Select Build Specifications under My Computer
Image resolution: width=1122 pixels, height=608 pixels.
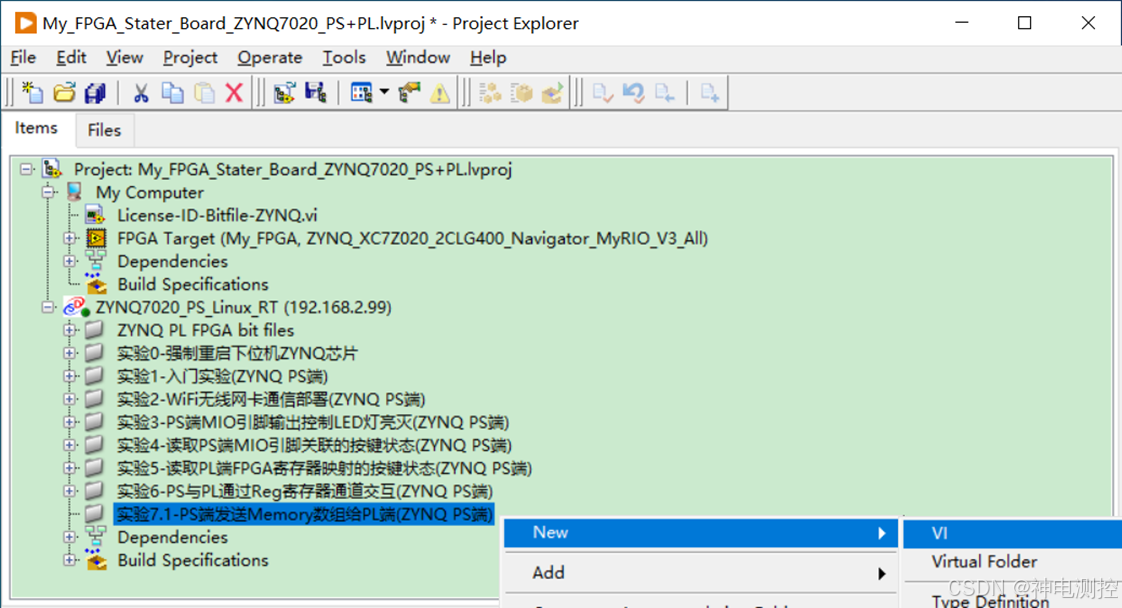point(193,284)
